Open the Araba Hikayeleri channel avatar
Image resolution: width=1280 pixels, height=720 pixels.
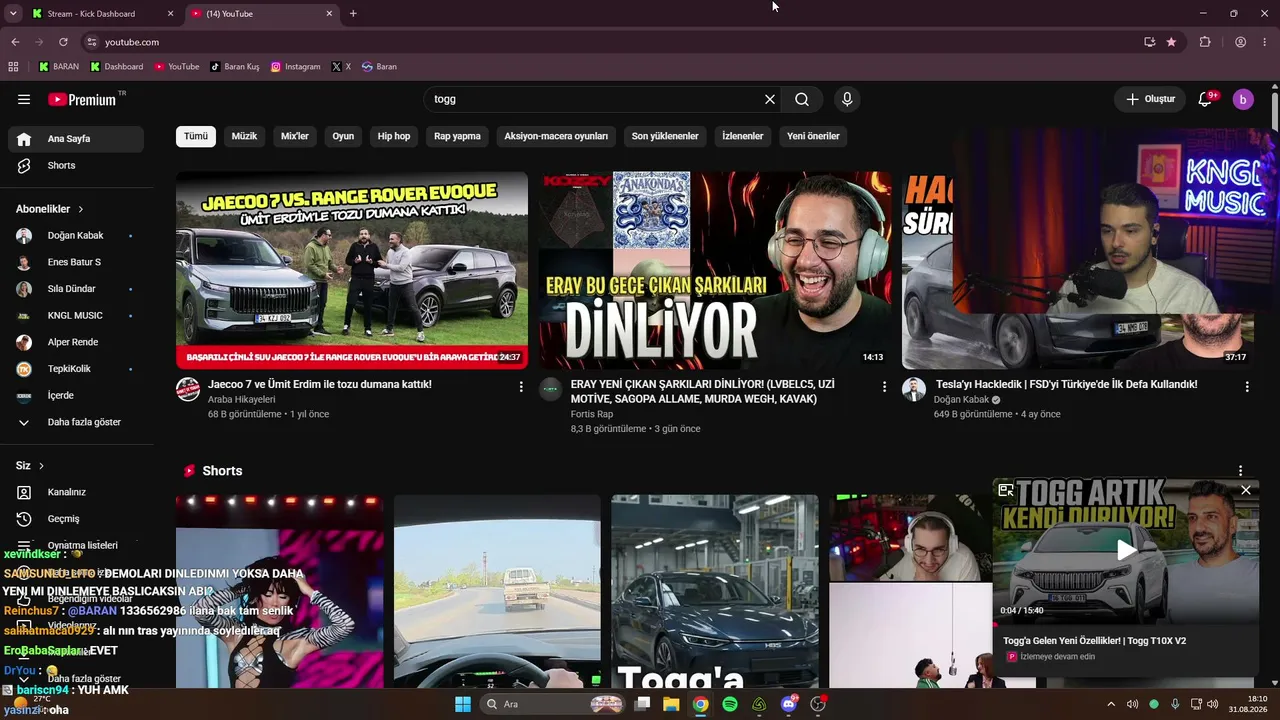(x=188, y=389)
